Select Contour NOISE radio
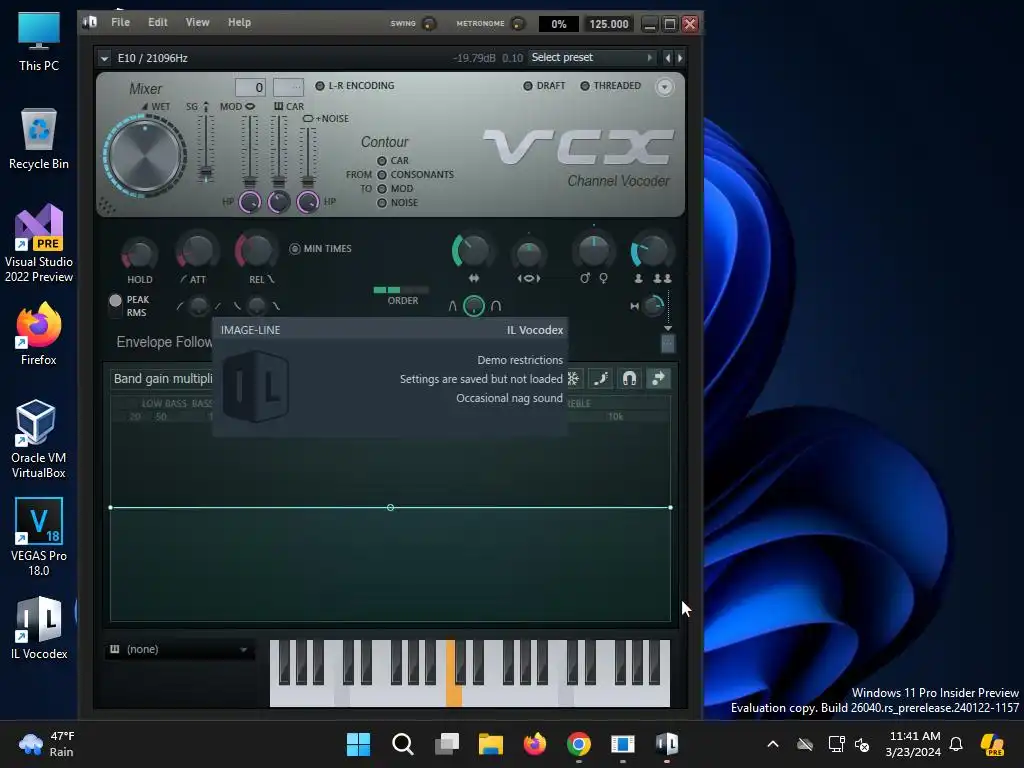 (x=381, y=203)
